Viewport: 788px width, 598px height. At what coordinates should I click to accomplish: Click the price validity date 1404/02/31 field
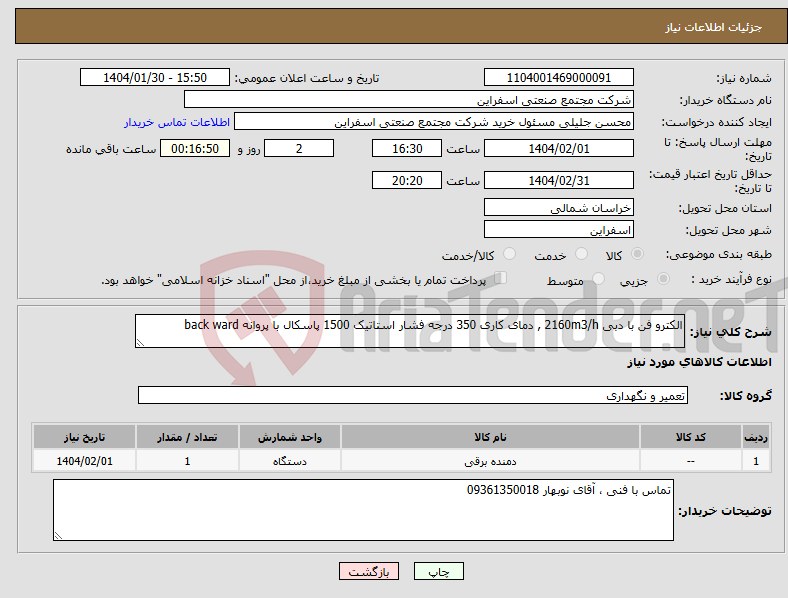coord(559,180)
